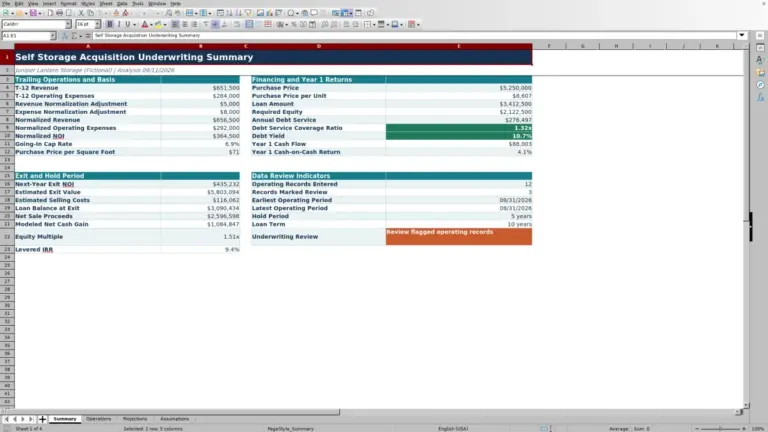The width and height of the screenshot is (768, 432).
Task: Switch to the Projections sheet tab
Action: pyautogui.click(x=135, y=419)
